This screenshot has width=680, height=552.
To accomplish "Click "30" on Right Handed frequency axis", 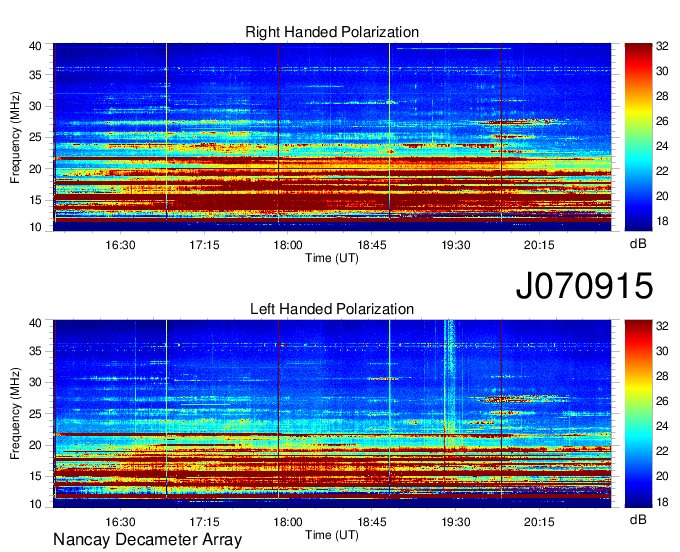I will click(x=36, y=106).
